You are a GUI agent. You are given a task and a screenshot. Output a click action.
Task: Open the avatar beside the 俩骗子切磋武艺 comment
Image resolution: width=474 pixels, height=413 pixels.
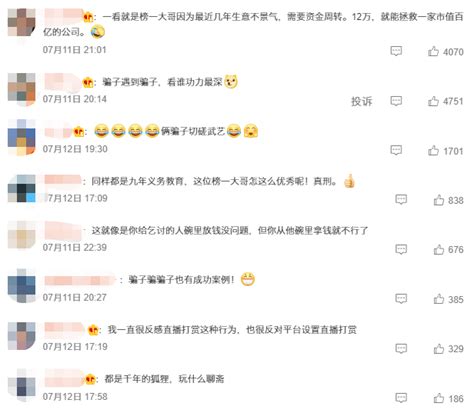tap(21, 137)
